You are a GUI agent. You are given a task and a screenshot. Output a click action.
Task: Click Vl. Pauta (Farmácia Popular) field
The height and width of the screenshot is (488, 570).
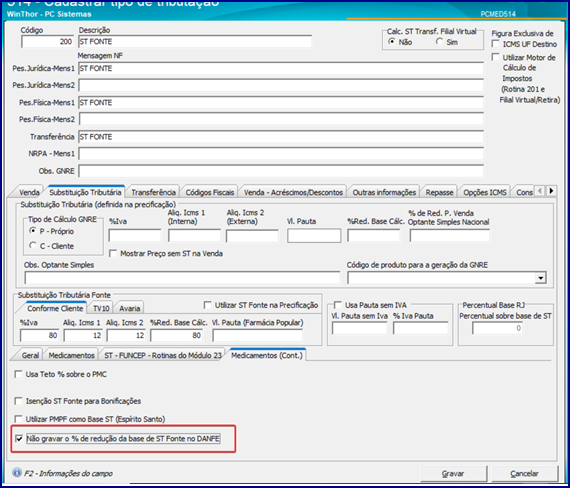(257, 335)
